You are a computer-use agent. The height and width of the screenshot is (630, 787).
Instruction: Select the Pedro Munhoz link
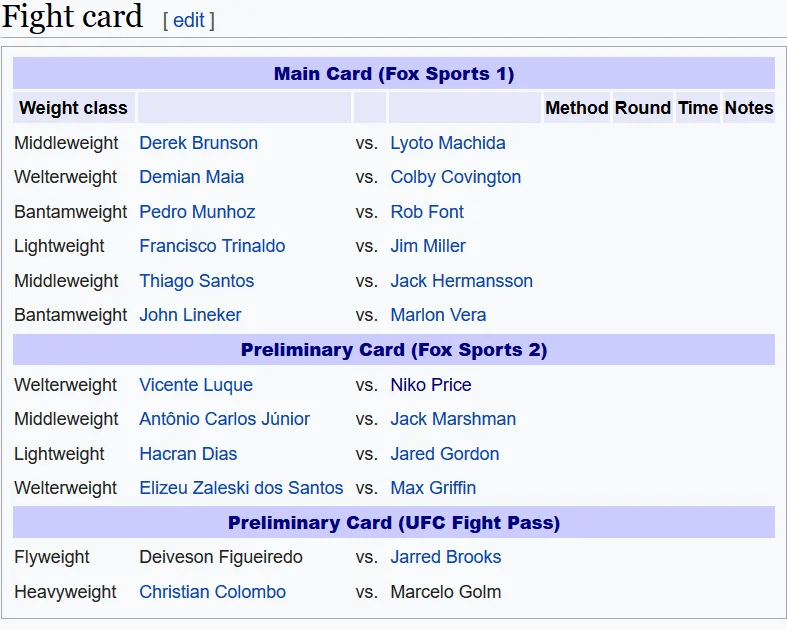tap(197, 212)
